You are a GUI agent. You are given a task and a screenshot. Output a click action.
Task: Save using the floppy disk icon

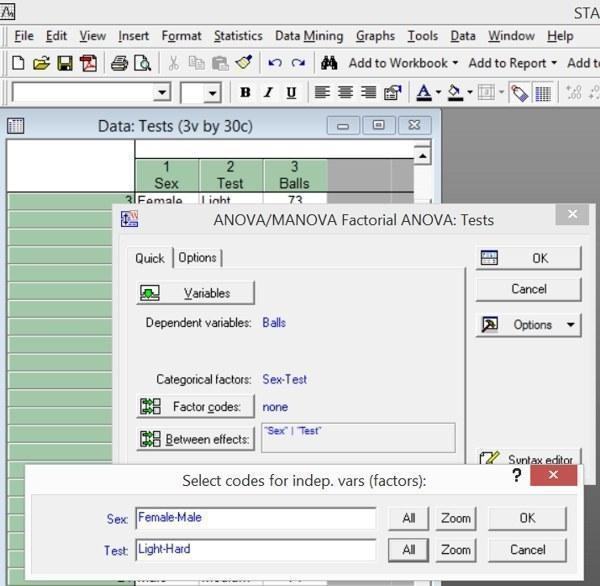65,63
